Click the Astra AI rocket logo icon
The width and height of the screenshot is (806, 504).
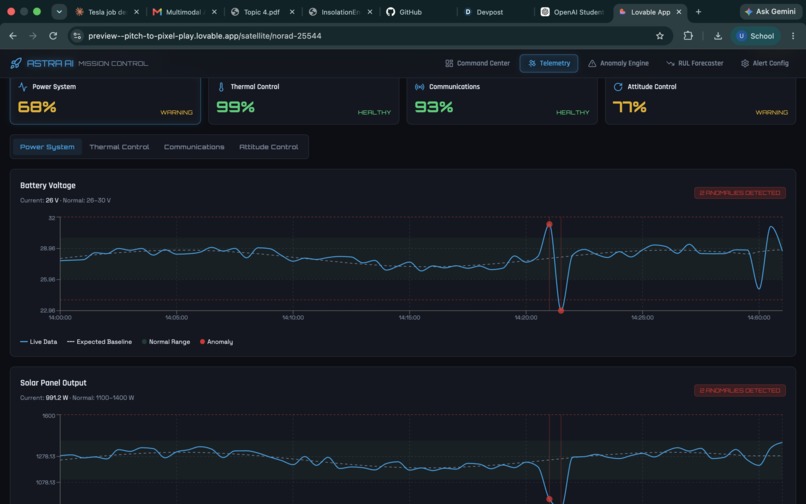(16, 63)
